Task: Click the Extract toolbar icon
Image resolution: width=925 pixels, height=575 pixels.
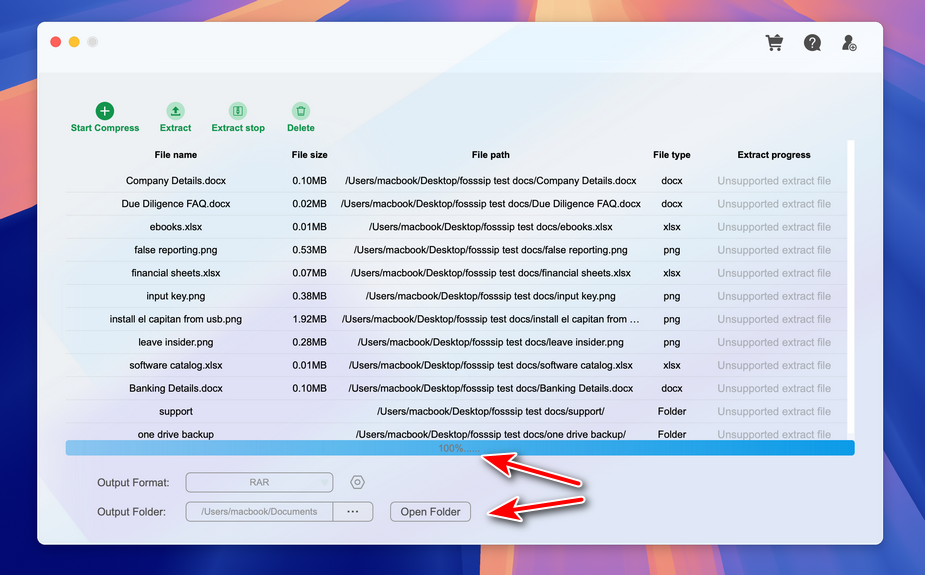Action: coord(175,111)
